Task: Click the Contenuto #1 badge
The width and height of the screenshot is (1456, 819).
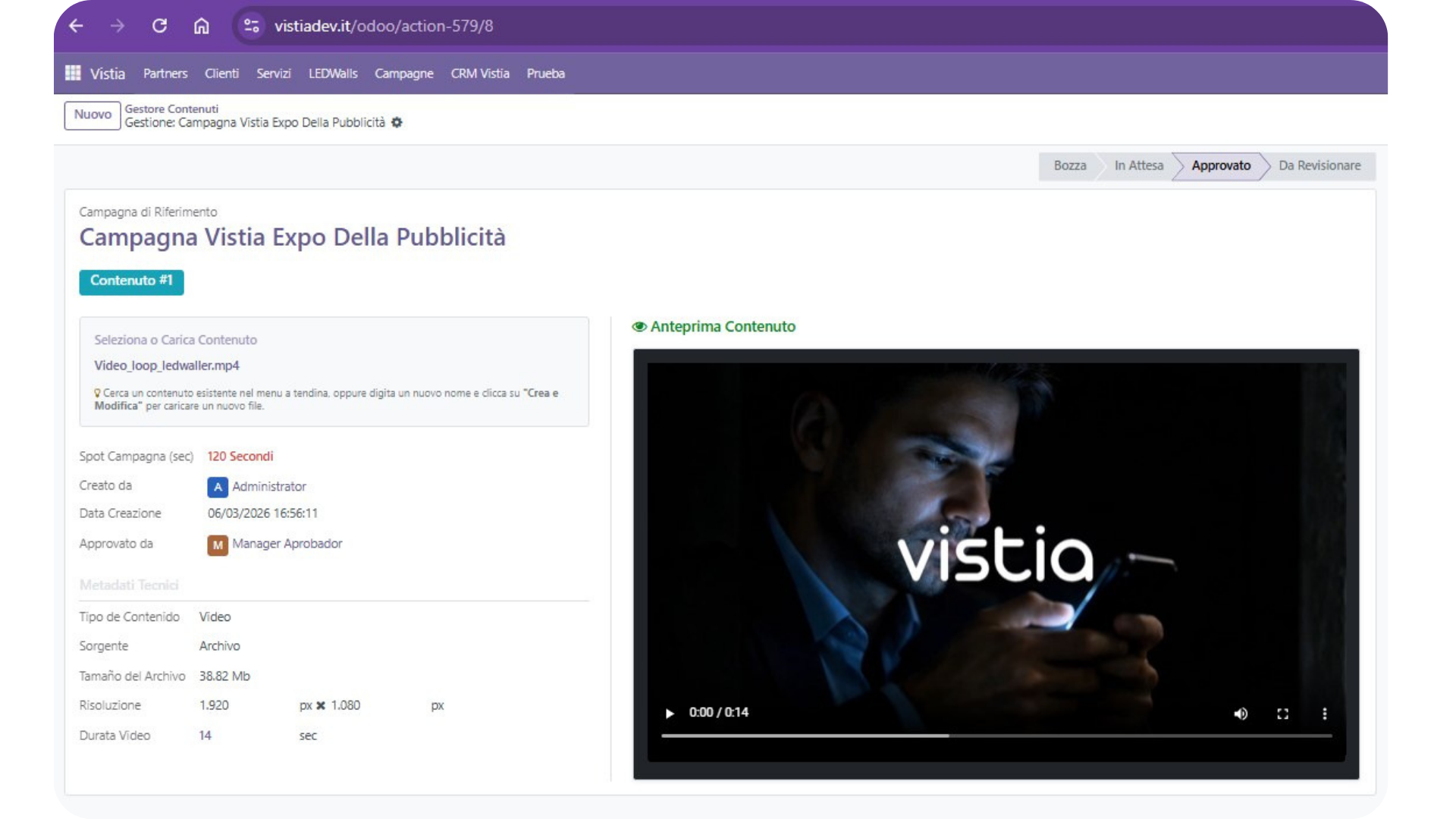Action: click(x=131, y=281)
